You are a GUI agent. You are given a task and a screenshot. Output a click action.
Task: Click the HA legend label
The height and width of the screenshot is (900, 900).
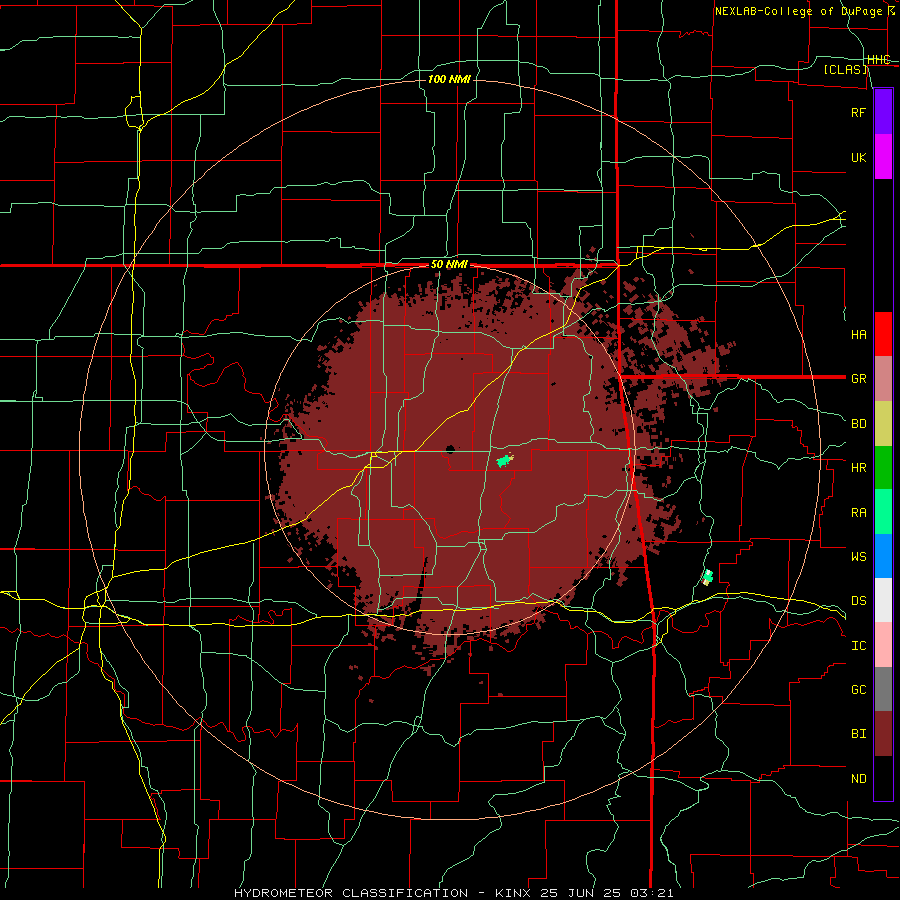coord(858,335)
